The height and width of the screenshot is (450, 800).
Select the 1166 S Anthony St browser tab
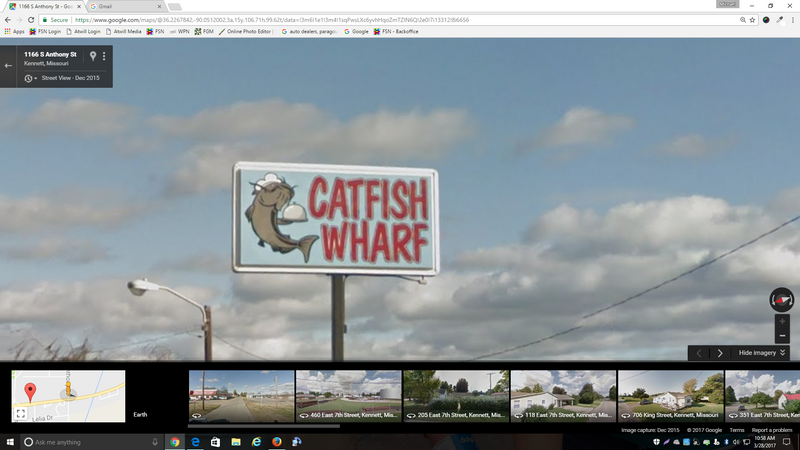pos(44,7)
